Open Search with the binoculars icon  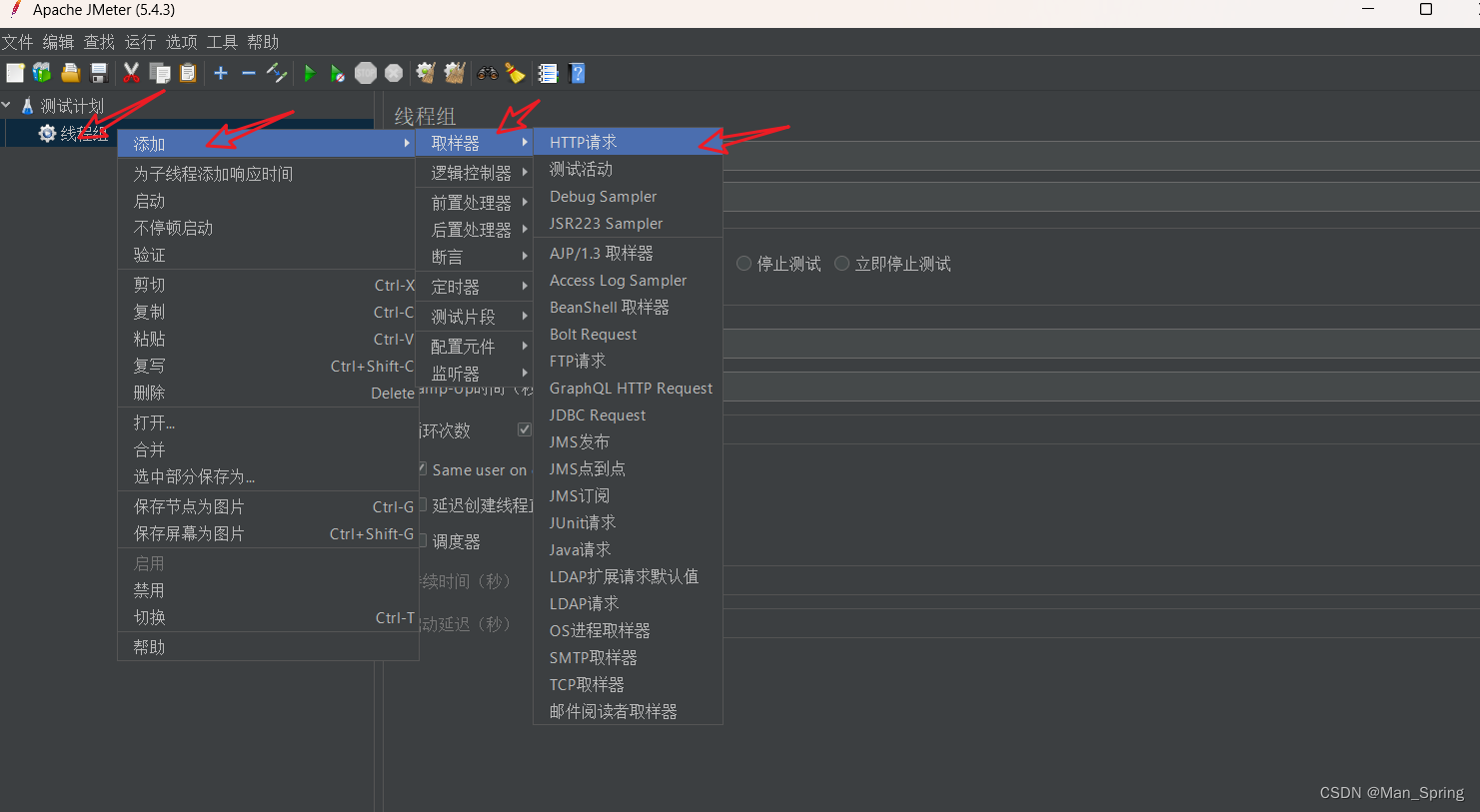coord(488,73)
